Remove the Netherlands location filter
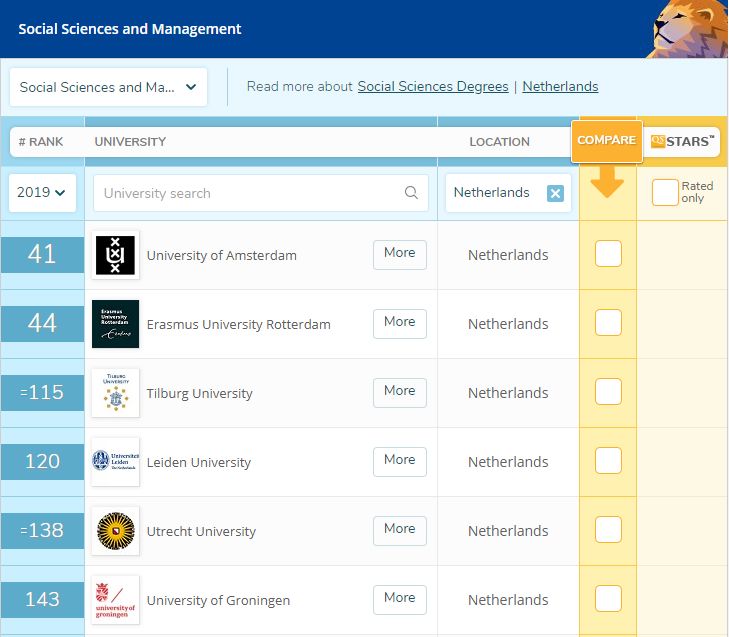The width and height of the screenshot is (729, 637). coord(555,193)
